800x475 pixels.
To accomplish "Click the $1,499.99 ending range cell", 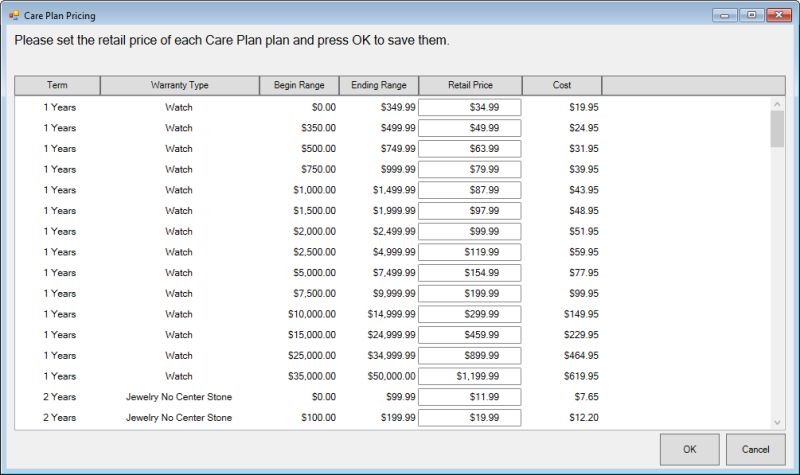I will (x=394, y=190).
